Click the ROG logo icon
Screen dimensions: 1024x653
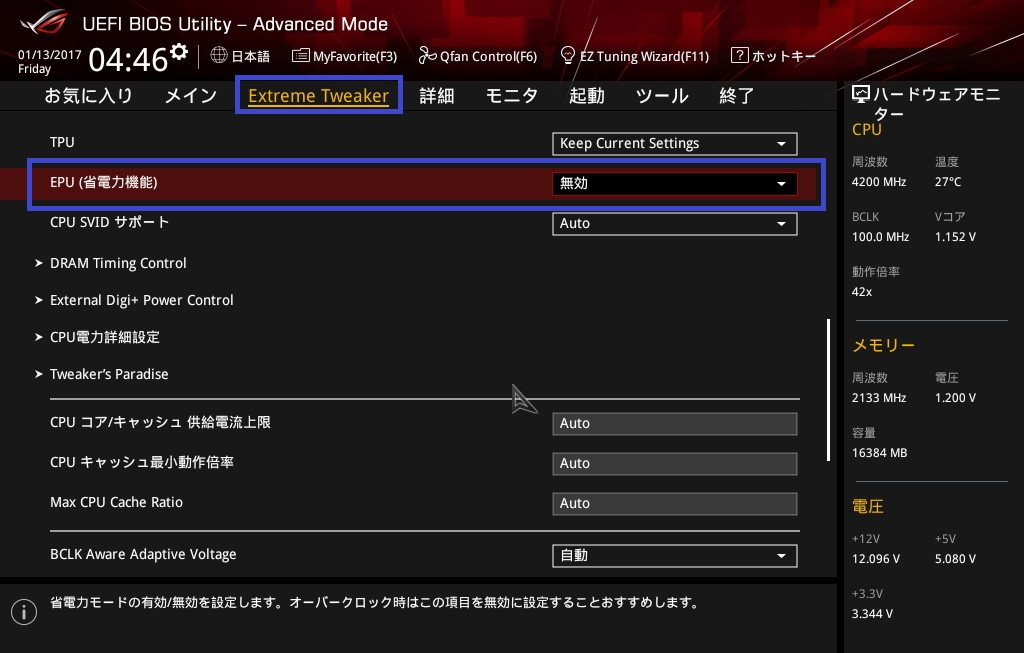[x=43, y=23]
